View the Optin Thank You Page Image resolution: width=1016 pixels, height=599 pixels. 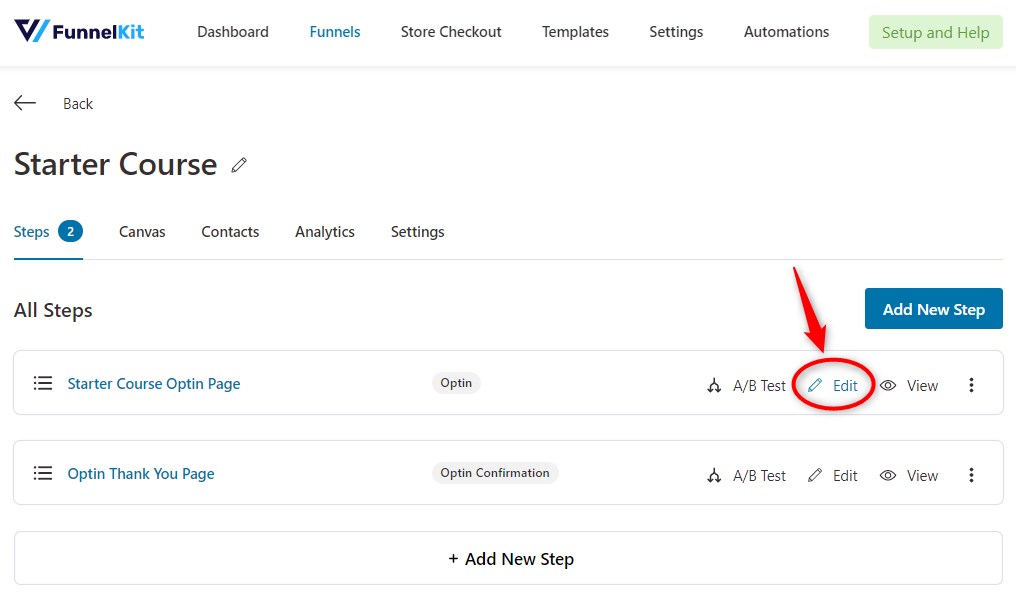coord(909,476)
